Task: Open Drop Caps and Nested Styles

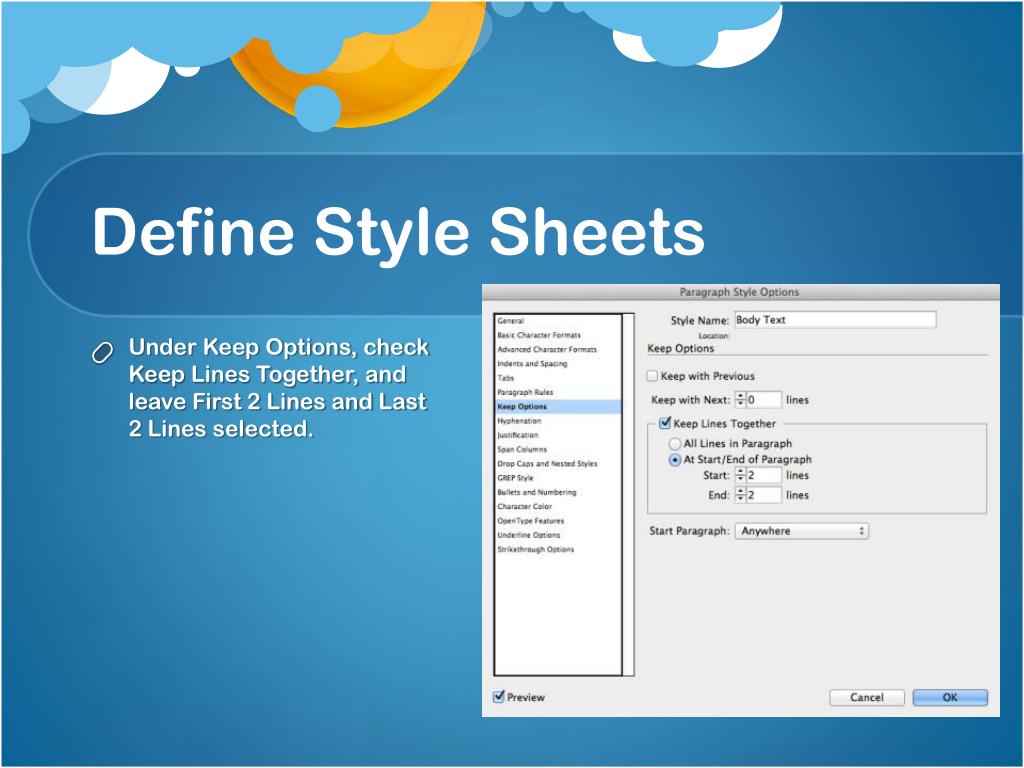Action: (x=547, y=464)
